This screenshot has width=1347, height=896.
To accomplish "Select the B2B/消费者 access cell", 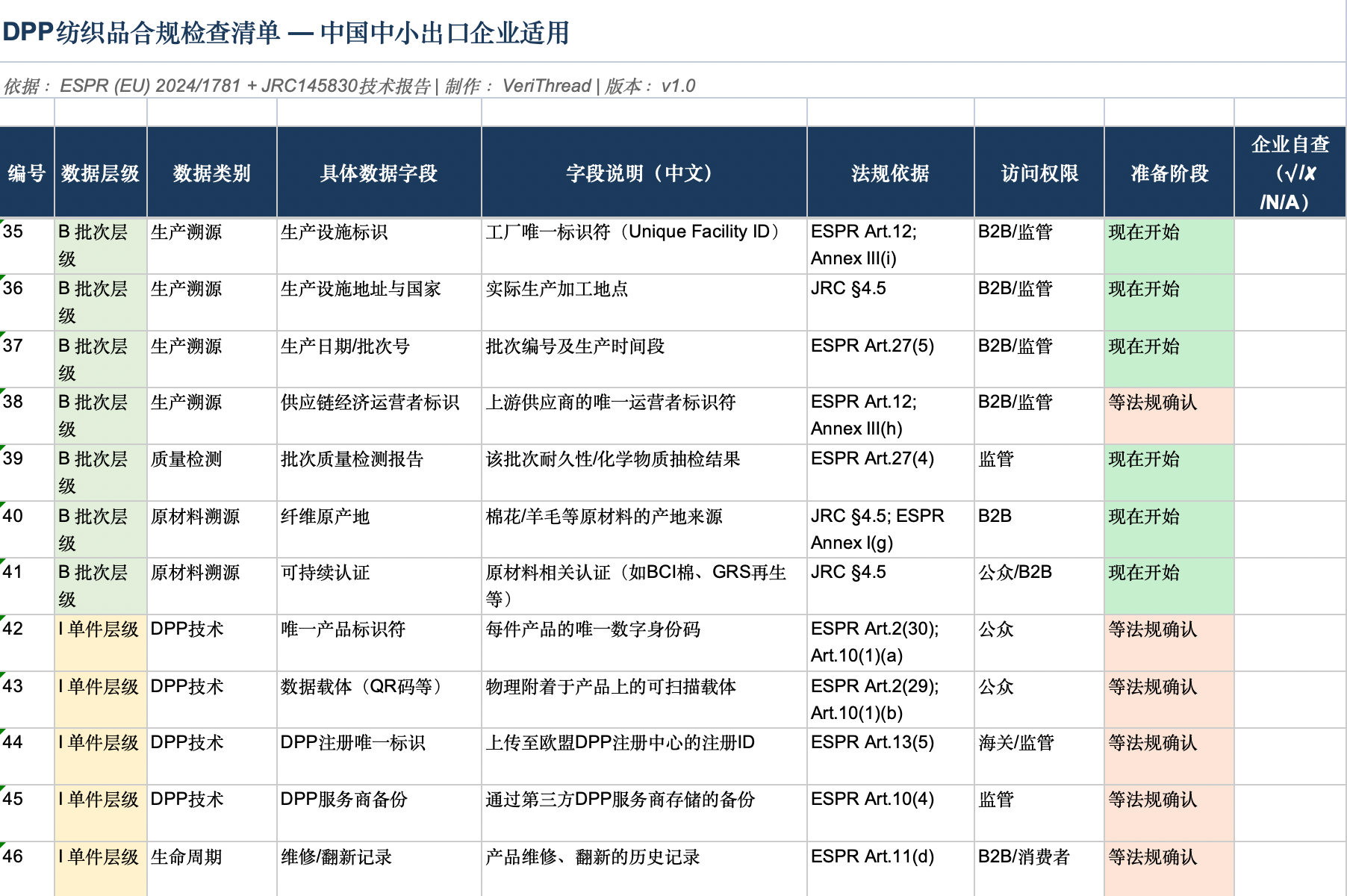I will (1039, 869).
